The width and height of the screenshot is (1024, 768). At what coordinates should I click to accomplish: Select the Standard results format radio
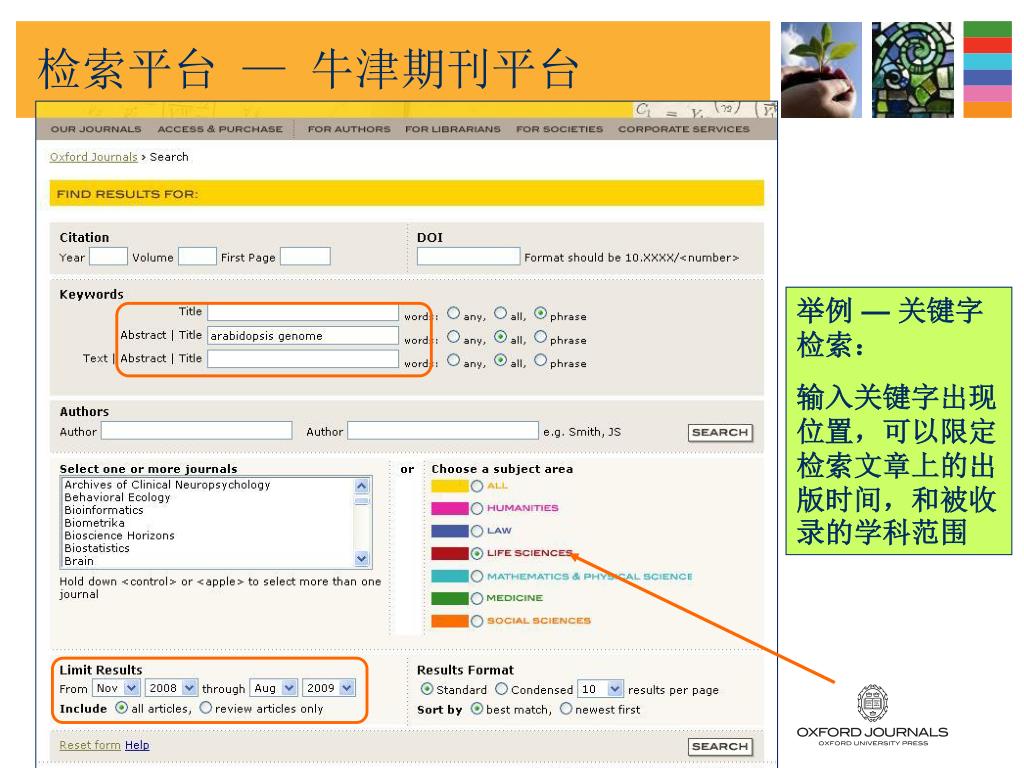pyautogui.click(x=427, y=689)
